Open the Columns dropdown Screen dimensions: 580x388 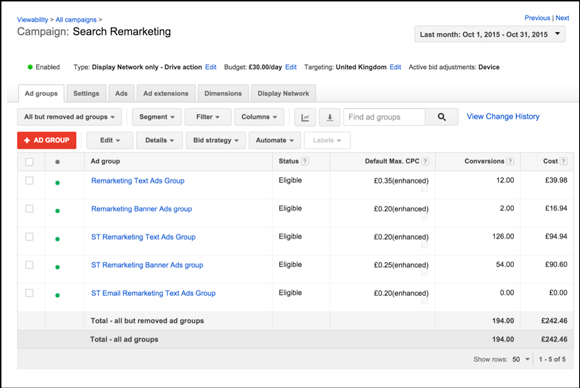point(259,117)
